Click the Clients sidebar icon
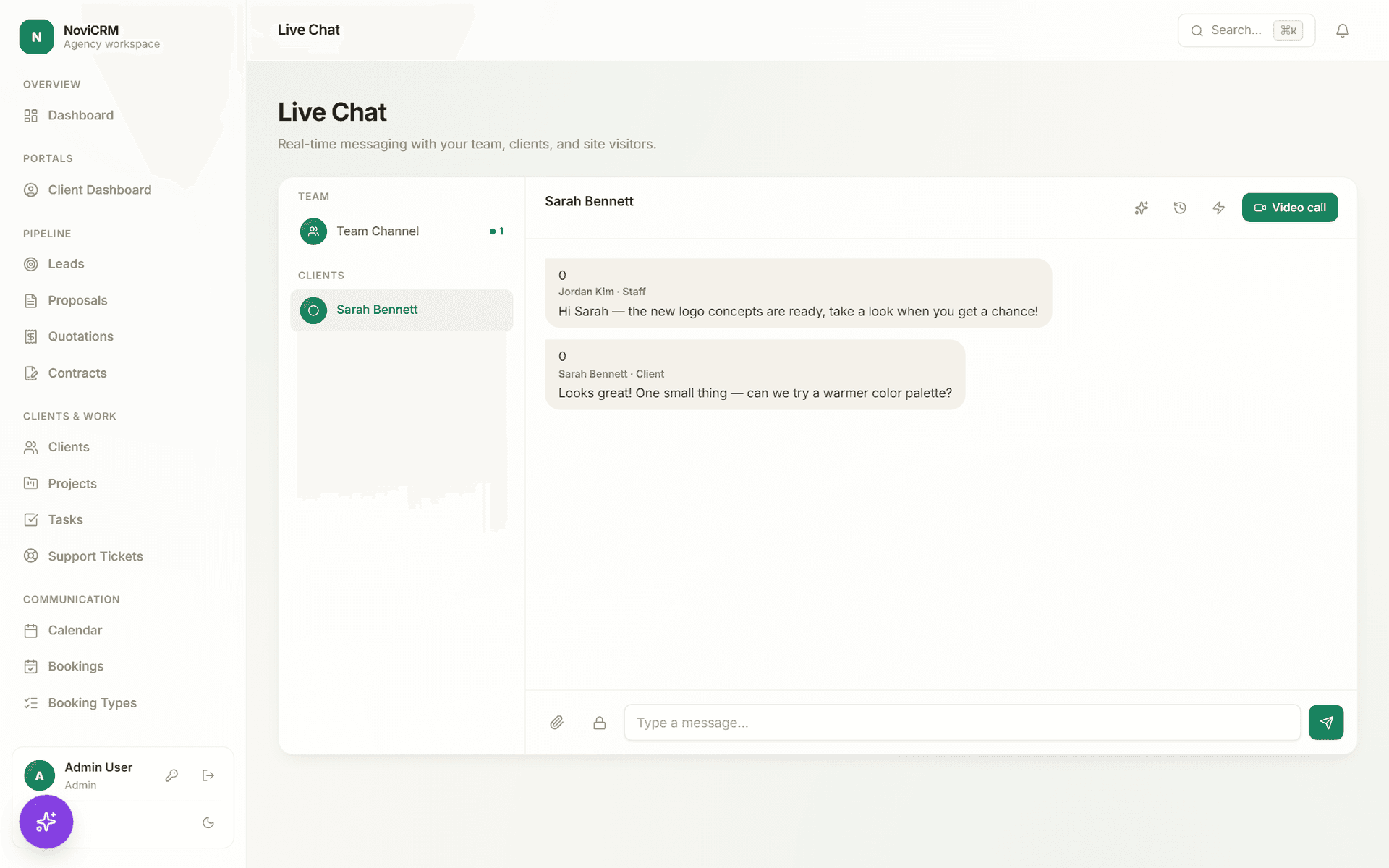The width and height of the screenshot is (1389, 868). (x=30, y=448)
